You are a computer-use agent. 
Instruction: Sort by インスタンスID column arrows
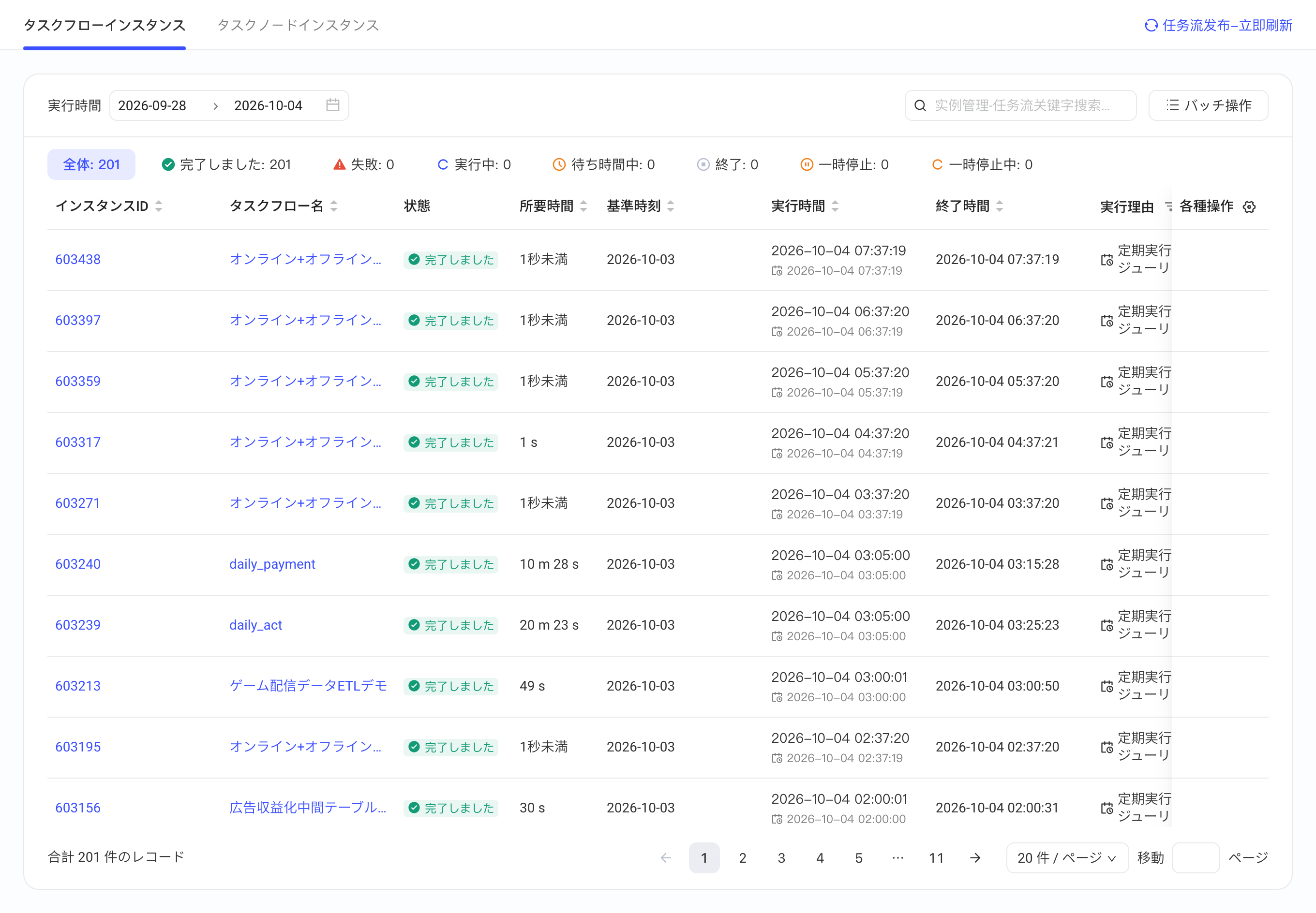pos(159,206)
